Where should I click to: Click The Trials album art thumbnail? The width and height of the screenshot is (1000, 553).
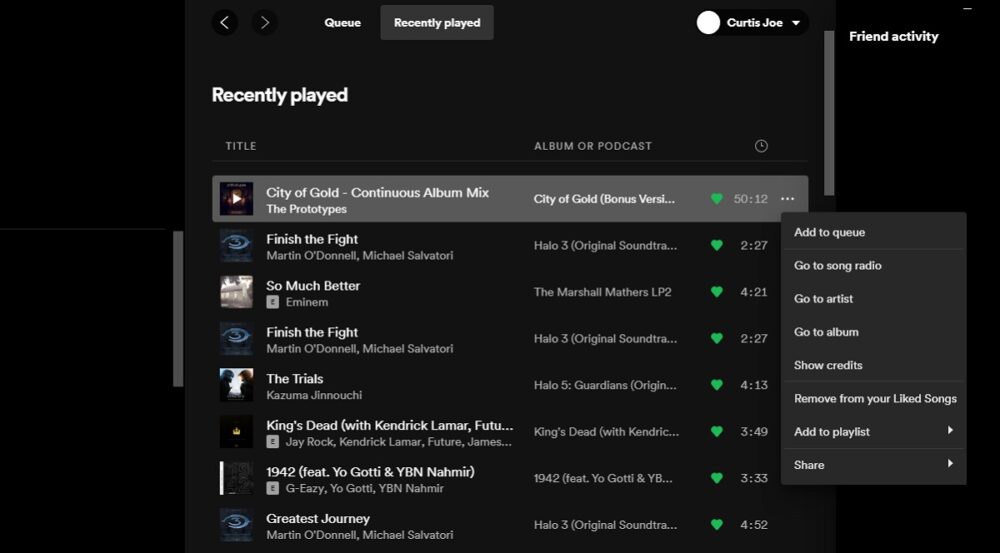237,385
